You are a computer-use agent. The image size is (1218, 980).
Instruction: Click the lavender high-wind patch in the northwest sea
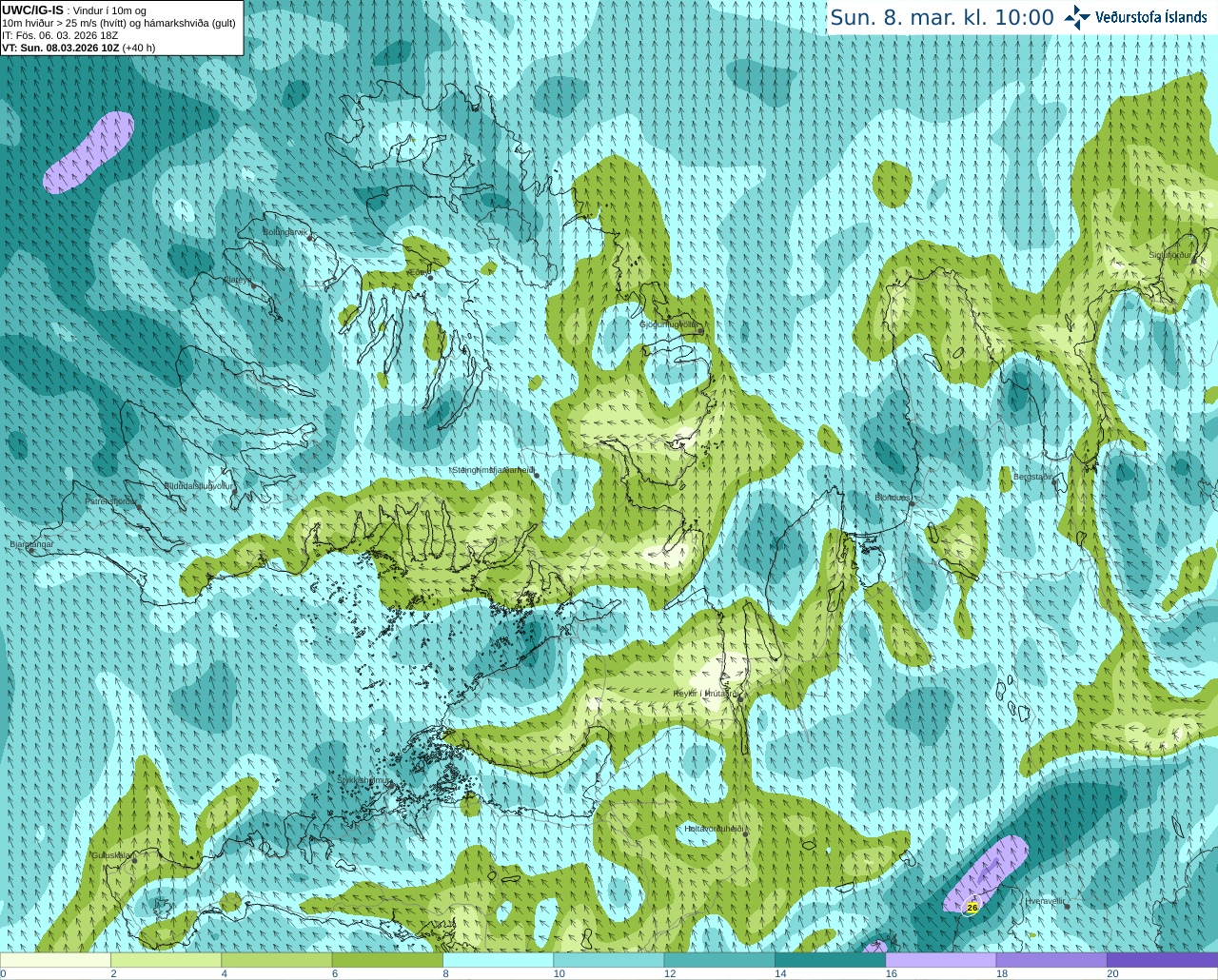point(88,152)
